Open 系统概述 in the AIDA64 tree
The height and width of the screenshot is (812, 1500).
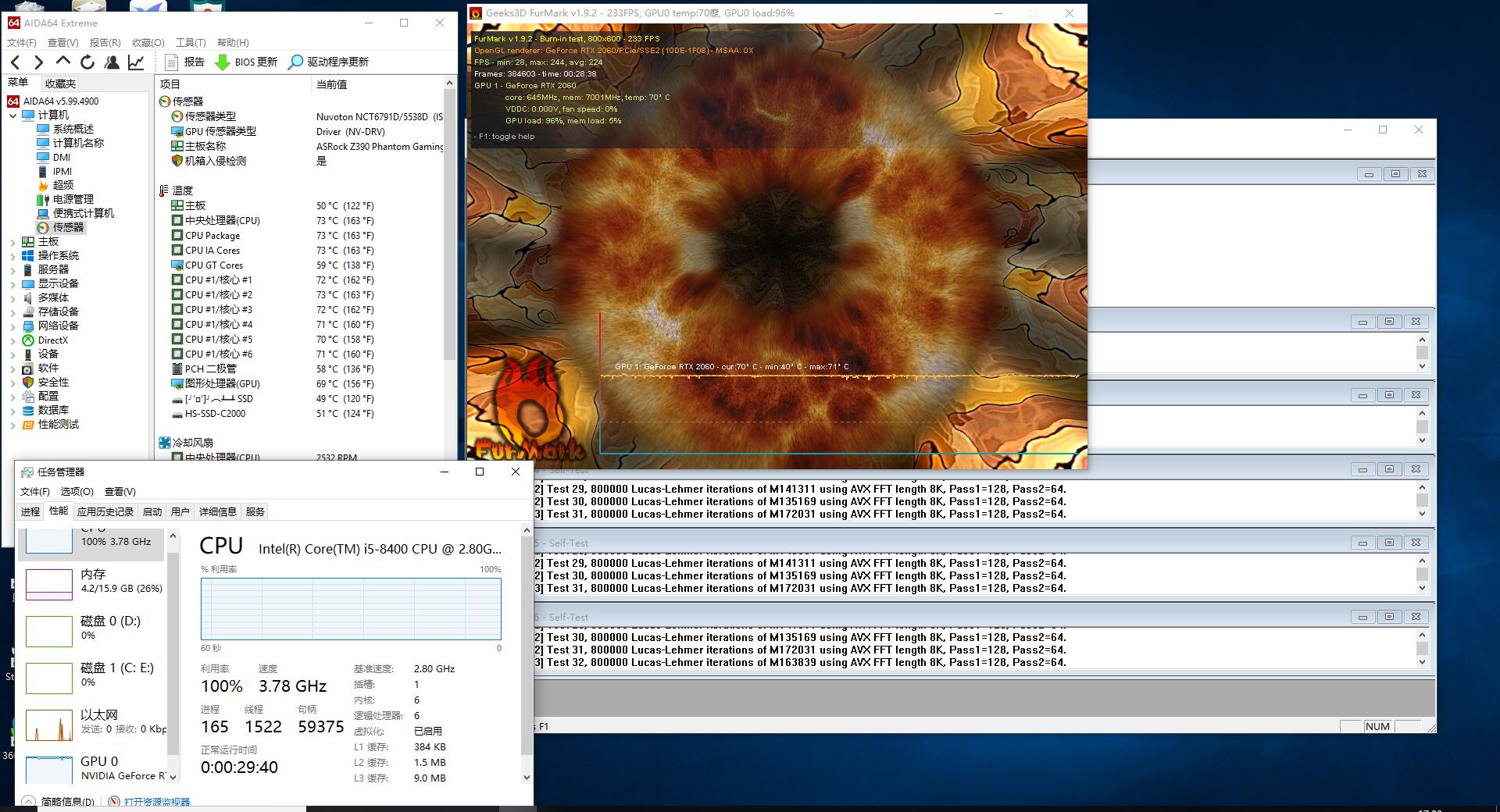pyautogui.click(x=73, y=129)
